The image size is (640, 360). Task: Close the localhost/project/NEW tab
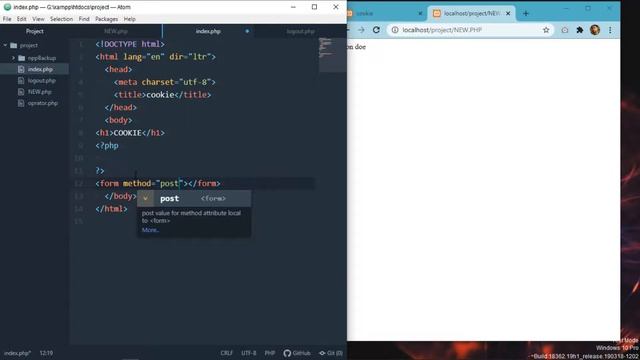[x=508, y=13]
